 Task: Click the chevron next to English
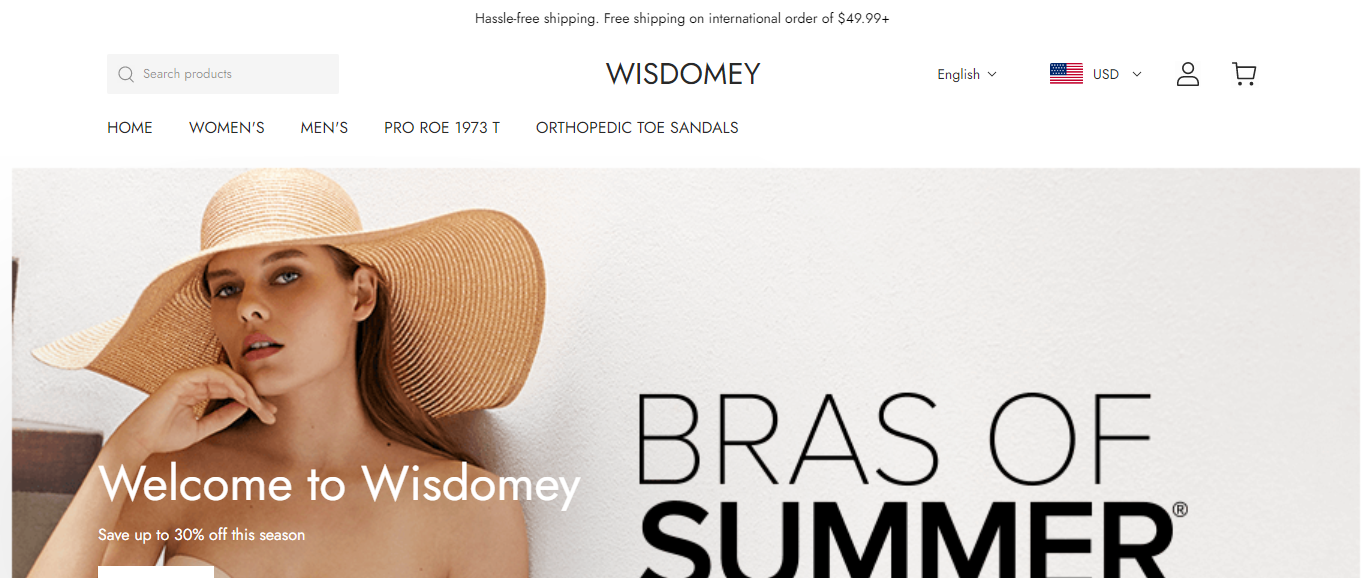tap(992, 74)
